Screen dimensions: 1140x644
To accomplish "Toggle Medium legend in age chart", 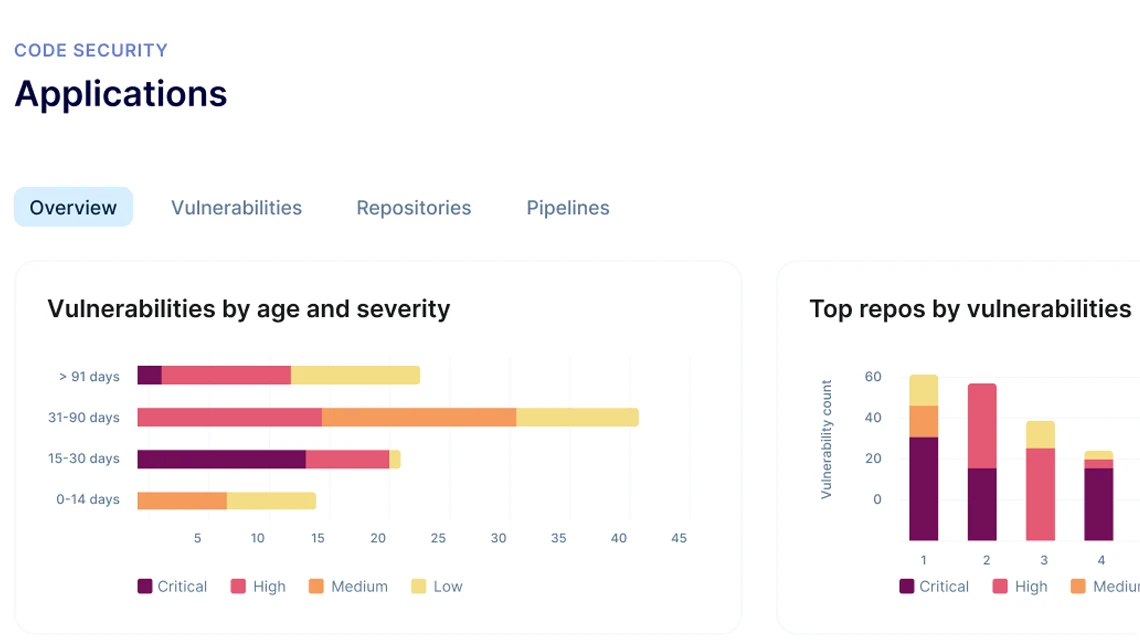I will (x=348, y=587).
